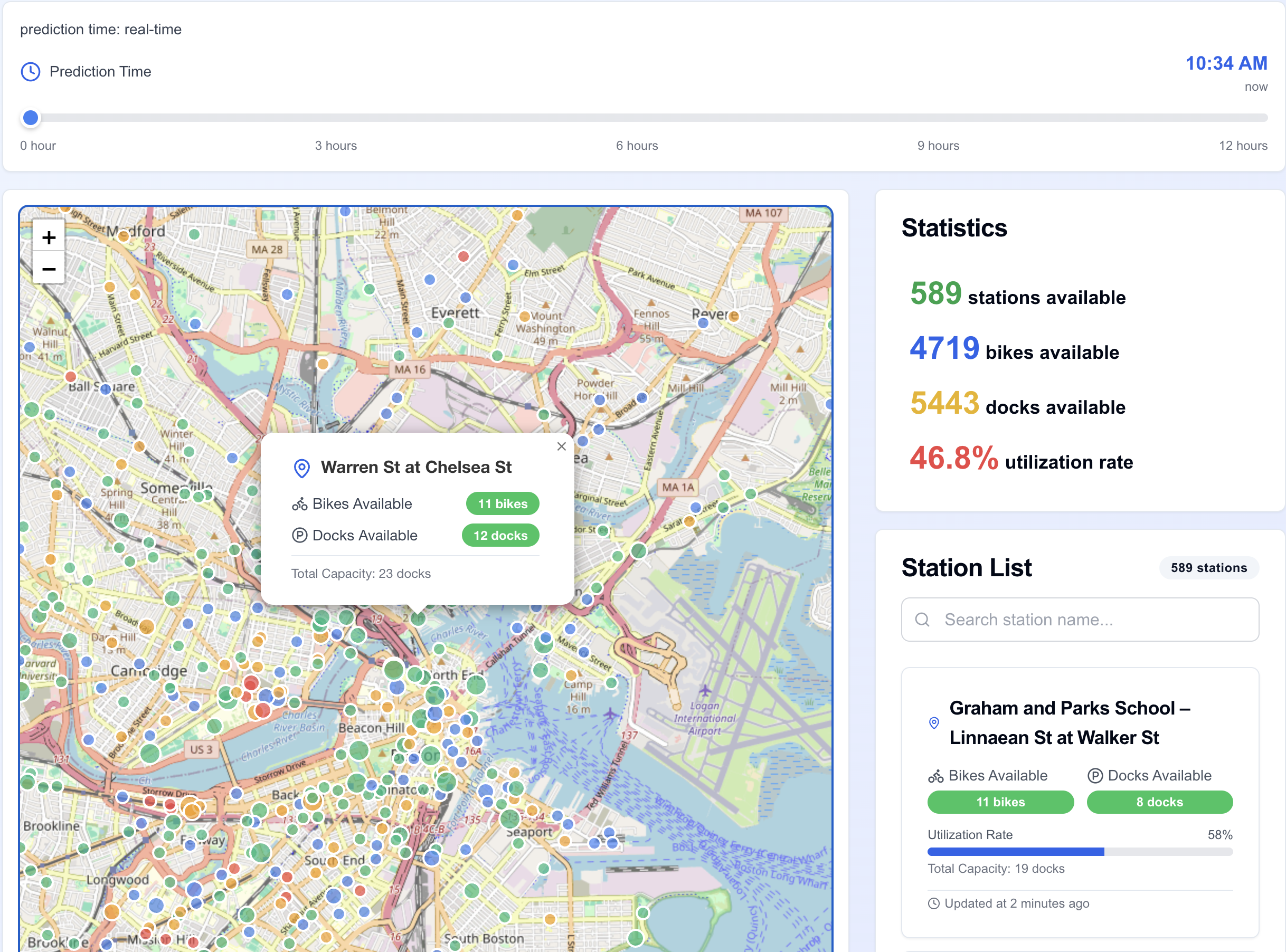
Task: Click the search magnifier icon
Action: (x=922, y=620)
